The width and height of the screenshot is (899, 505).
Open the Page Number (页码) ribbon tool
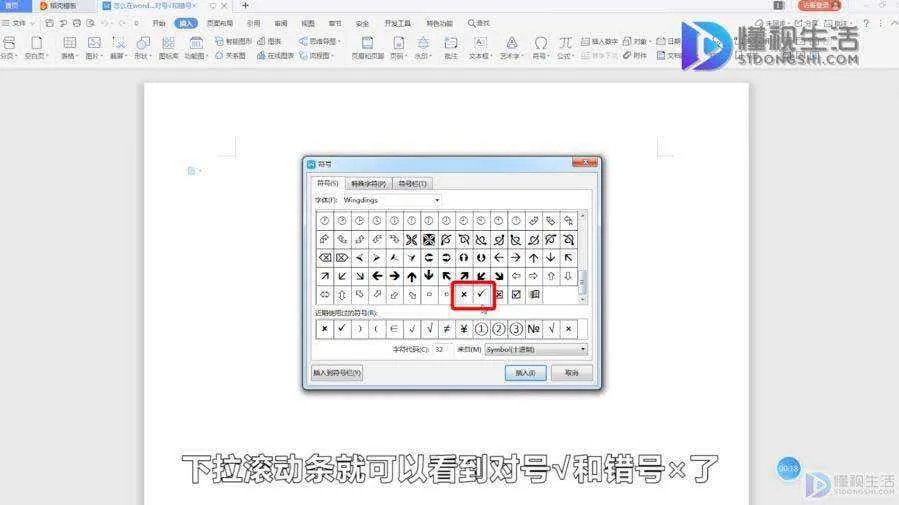398,48
